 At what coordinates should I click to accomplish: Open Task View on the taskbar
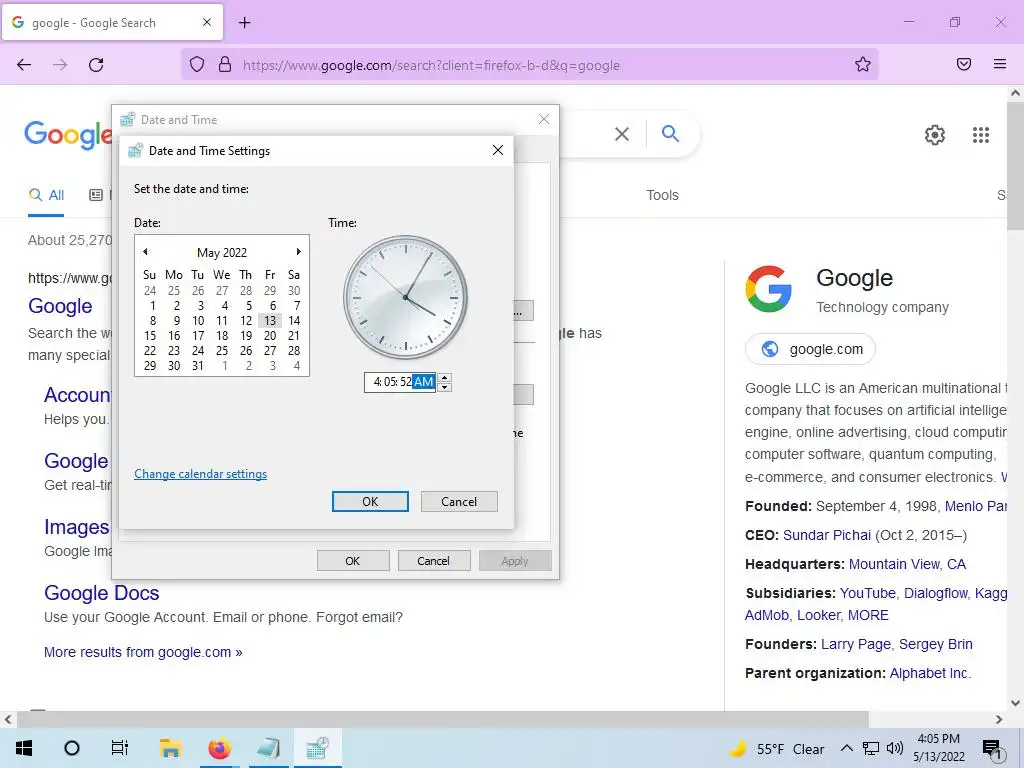[x=120, y=748]
